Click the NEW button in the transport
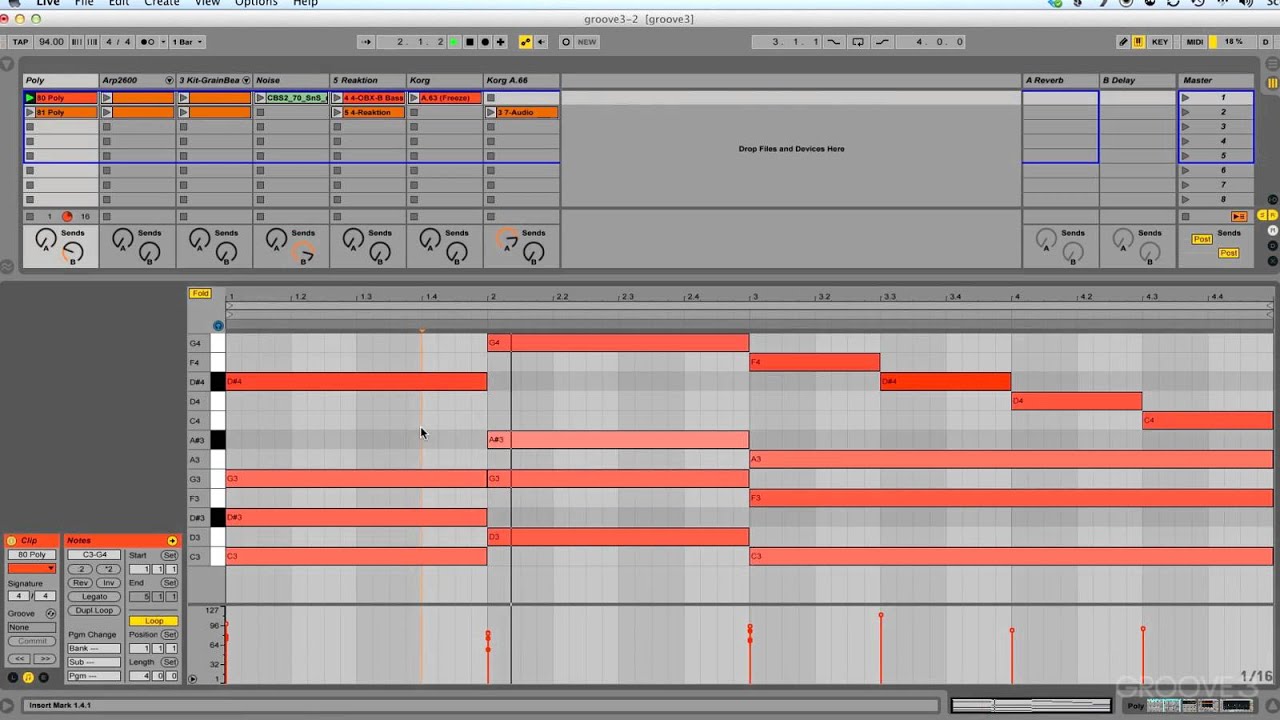This screenshot has width=1280, height=720. pyautogui.click(x=587, y=42)
